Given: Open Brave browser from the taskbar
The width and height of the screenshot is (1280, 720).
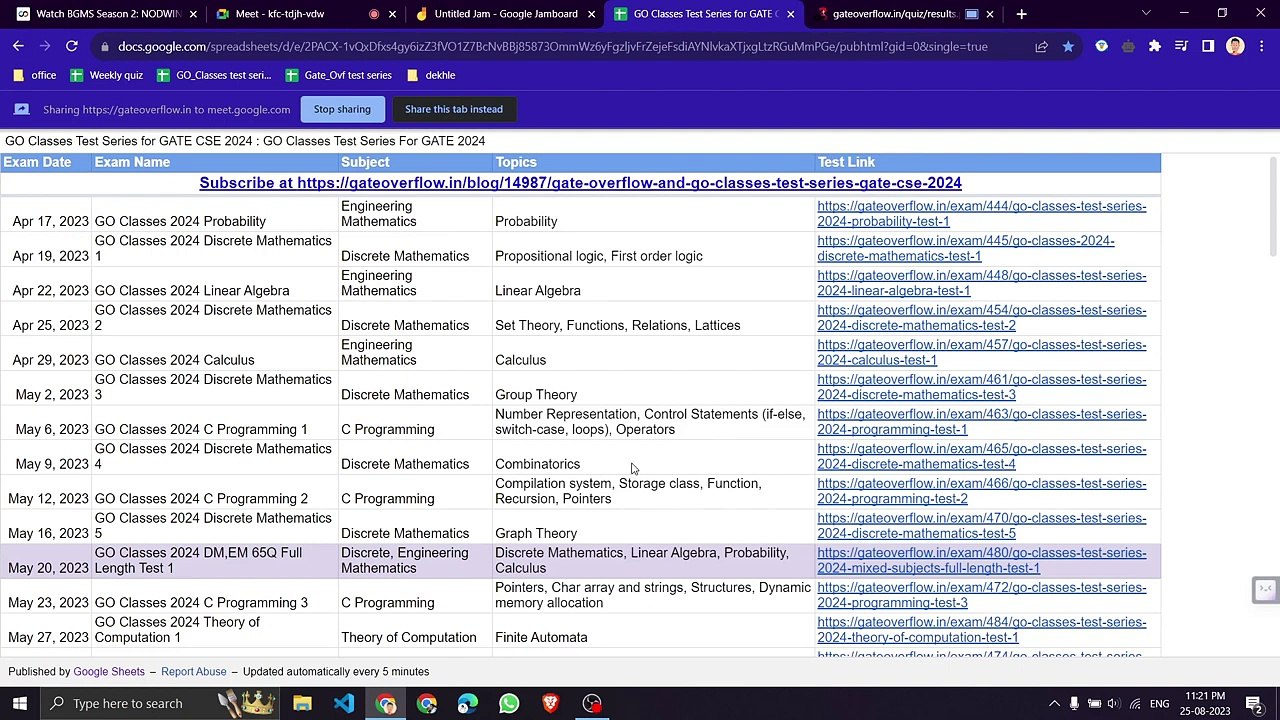Looking at the screenshot, I should point(550,704).
